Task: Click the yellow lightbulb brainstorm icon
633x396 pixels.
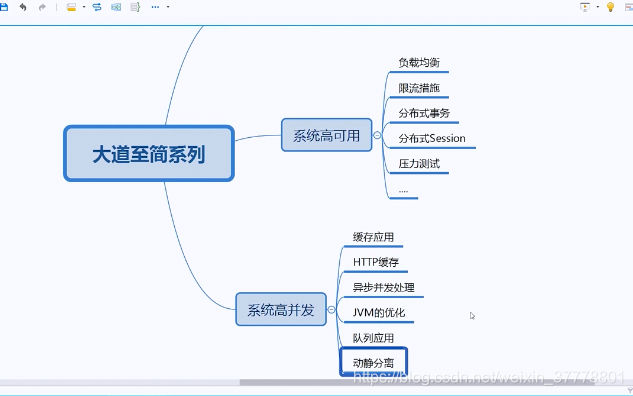Action: (610, 7)
